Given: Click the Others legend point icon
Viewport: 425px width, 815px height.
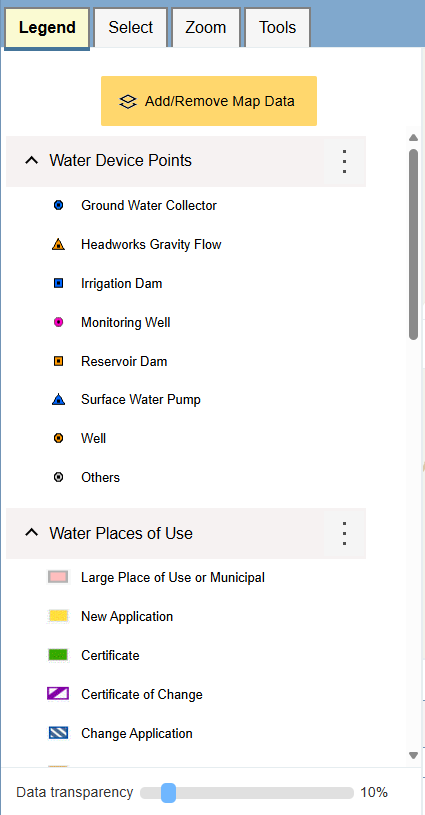Looking at the screenshot, I should pos(58,477).
